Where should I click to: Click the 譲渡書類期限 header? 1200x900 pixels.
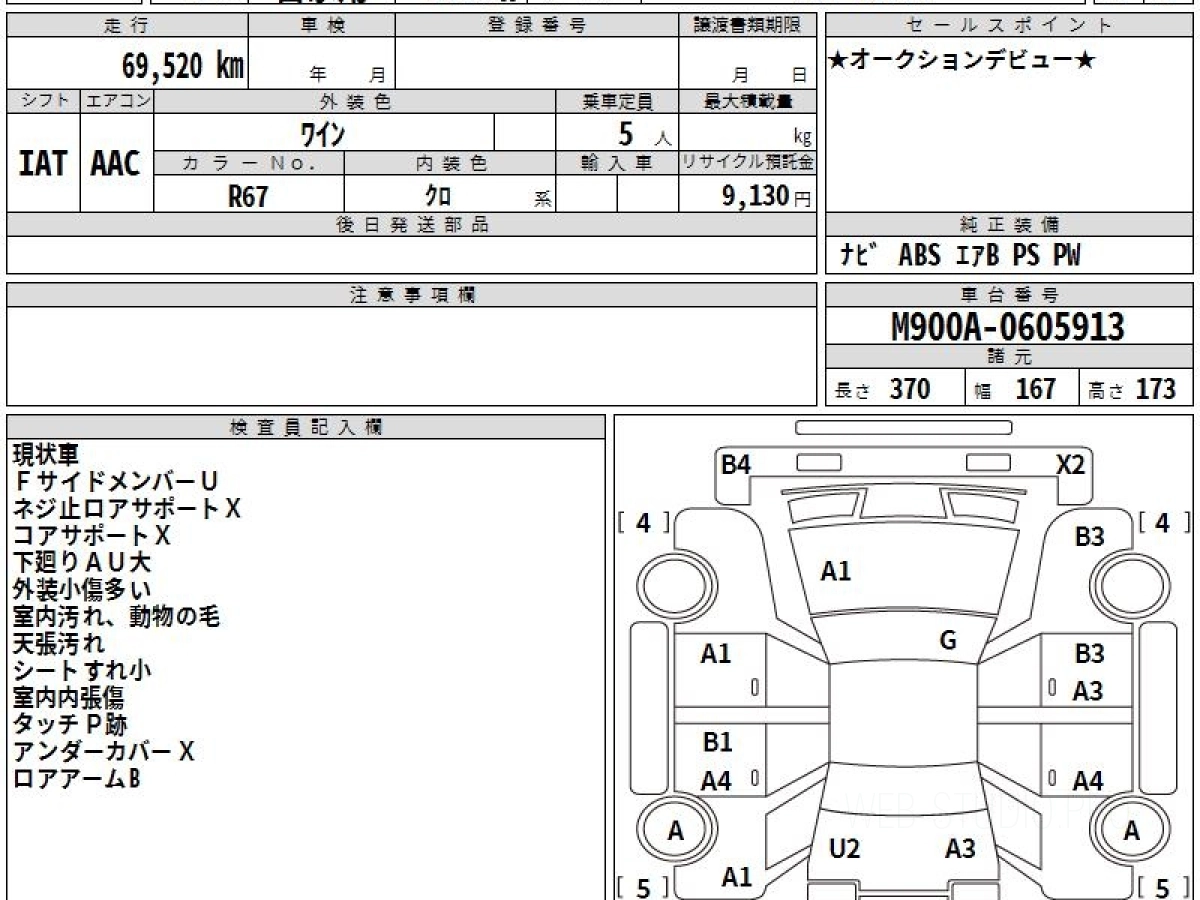747,25
